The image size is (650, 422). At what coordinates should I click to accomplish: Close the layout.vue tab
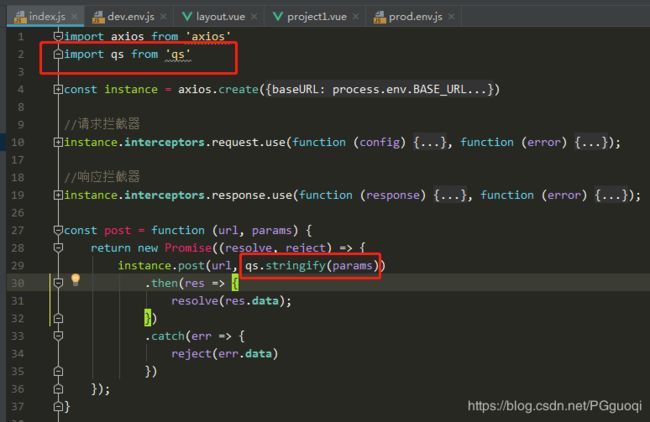254,17
